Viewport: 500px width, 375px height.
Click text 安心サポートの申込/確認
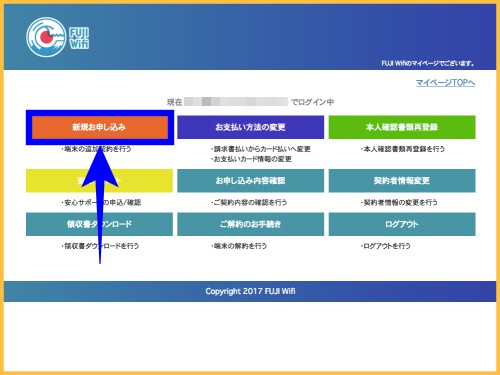(x=101, y=202)
